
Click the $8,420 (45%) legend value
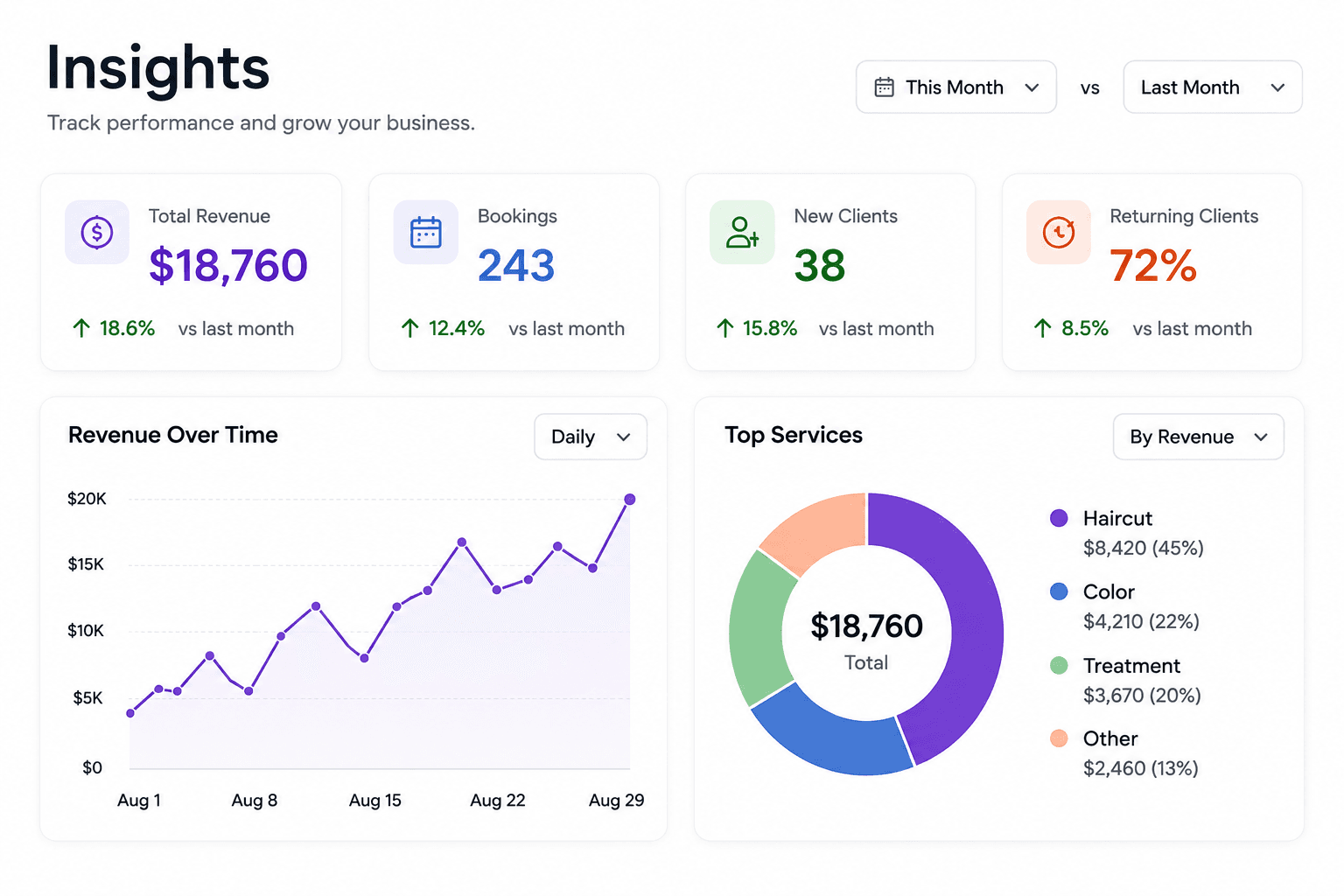pos(1144,548)
